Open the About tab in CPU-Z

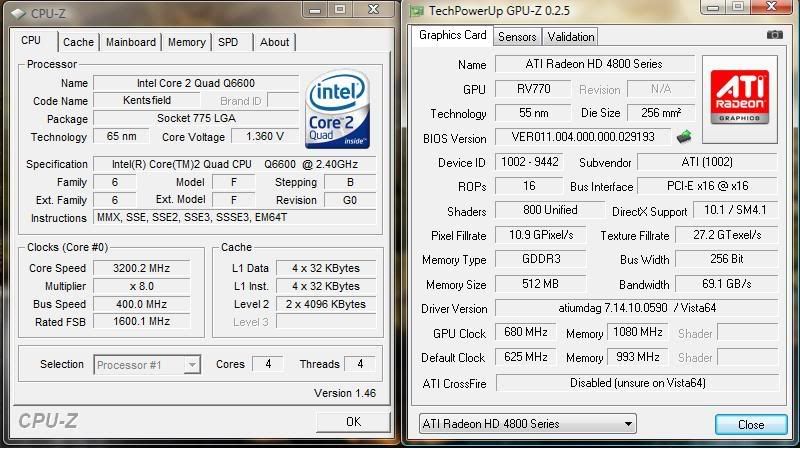[274, 42]
